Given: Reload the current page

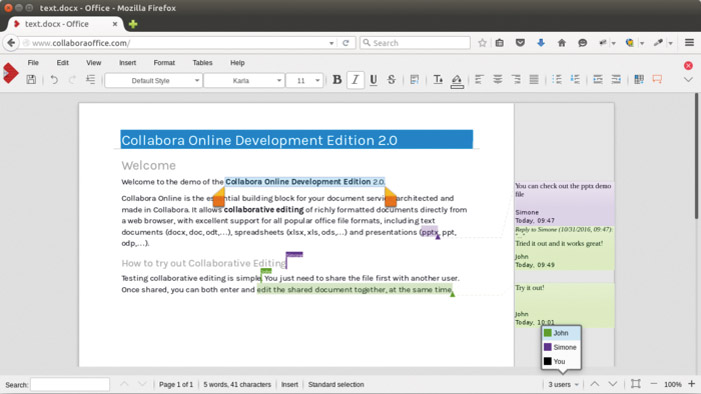Looking at the screenshot, I should click(x=346, y=43).
